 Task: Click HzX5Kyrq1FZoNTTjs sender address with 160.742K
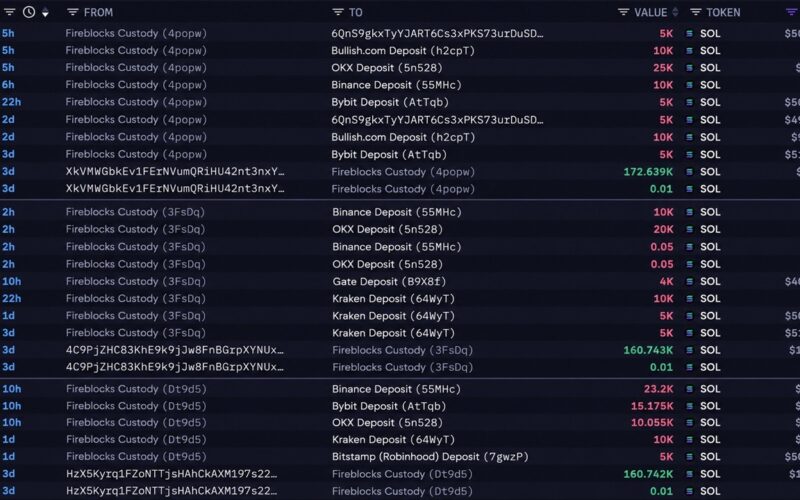tap(171, 474)
